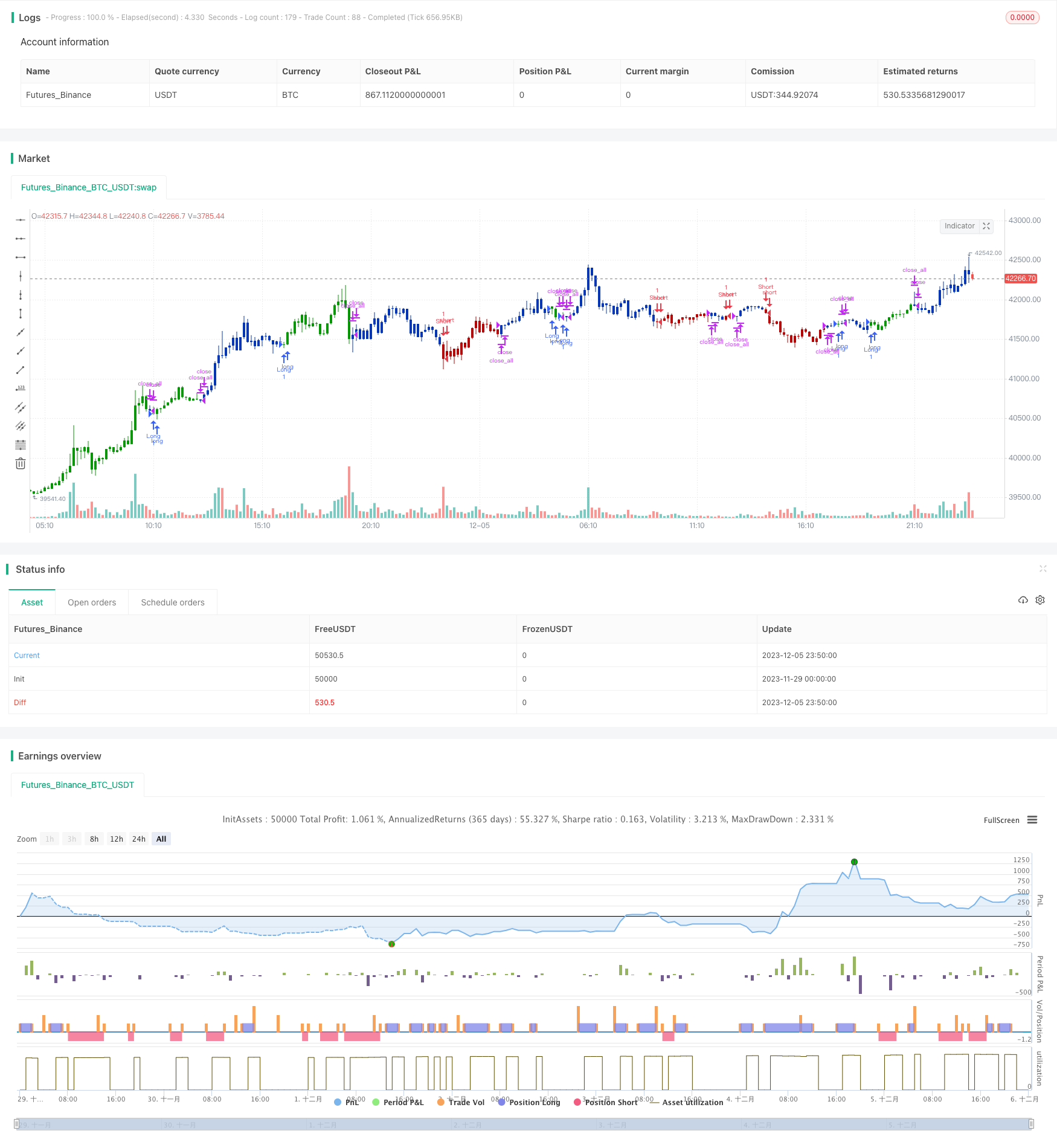Select the price line (123) drawing tool

(21, 389)
